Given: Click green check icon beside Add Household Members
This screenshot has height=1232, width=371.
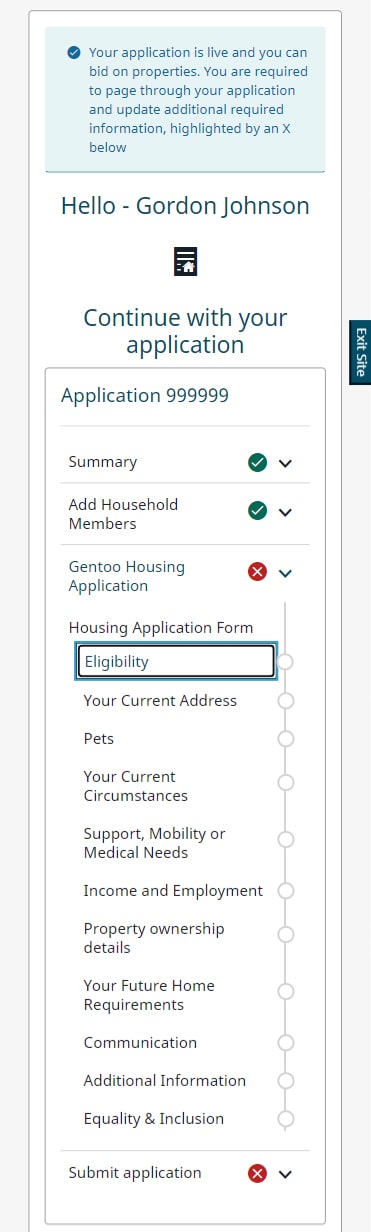Looking at the screenshot, I should 257,511.
